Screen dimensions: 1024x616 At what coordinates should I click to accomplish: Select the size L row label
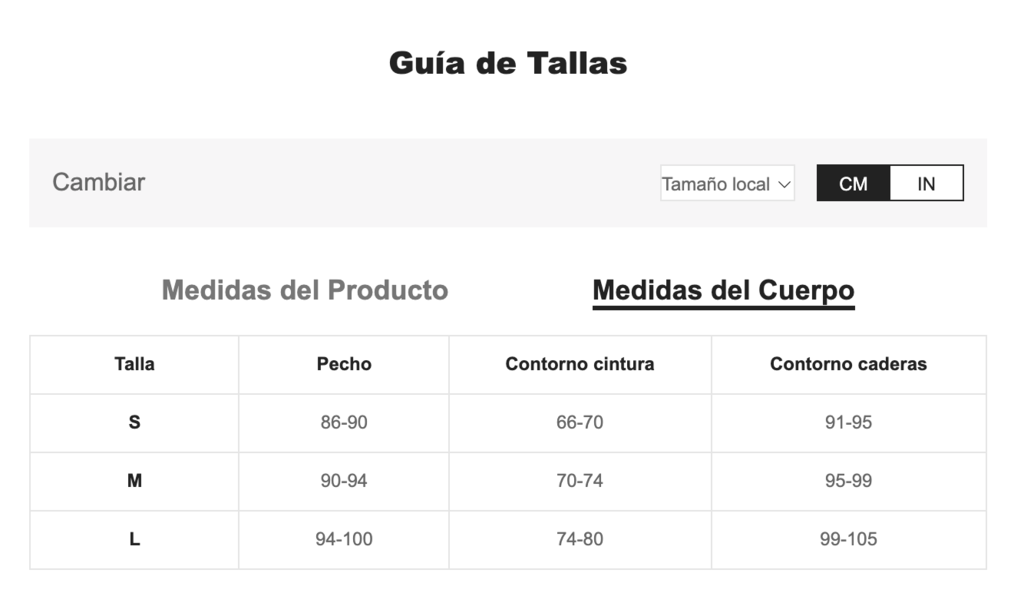coord(135,539)
